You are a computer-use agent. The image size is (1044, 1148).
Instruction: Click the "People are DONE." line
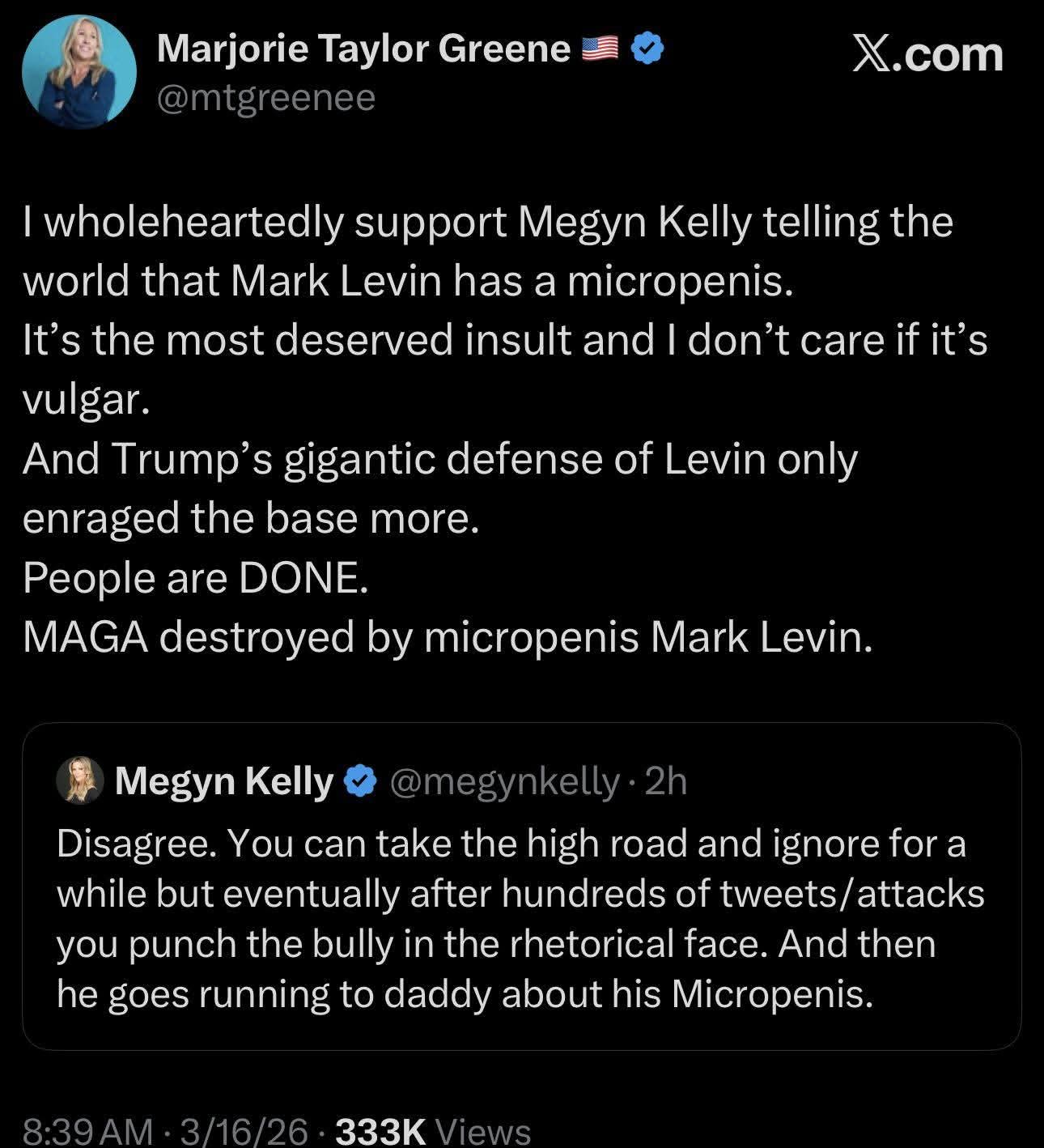click(x=196, y=578)
